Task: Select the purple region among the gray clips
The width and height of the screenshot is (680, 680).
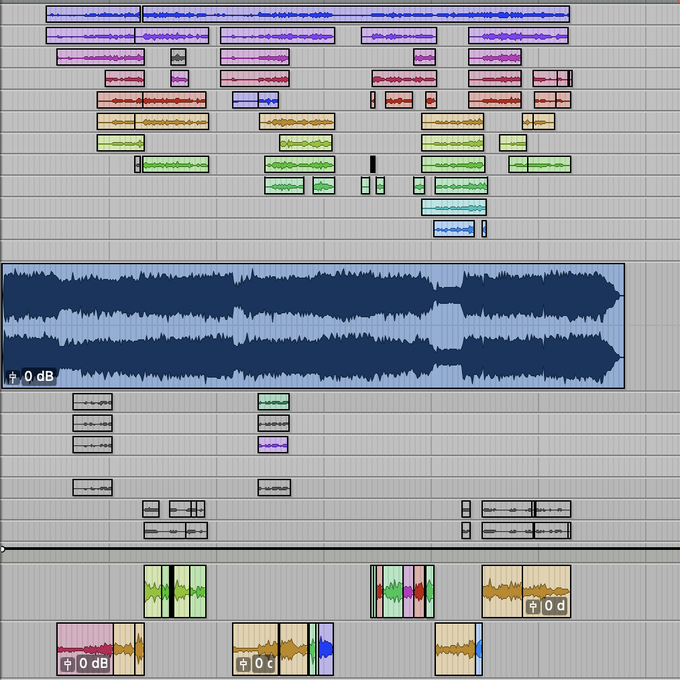Action: (273, 445)
